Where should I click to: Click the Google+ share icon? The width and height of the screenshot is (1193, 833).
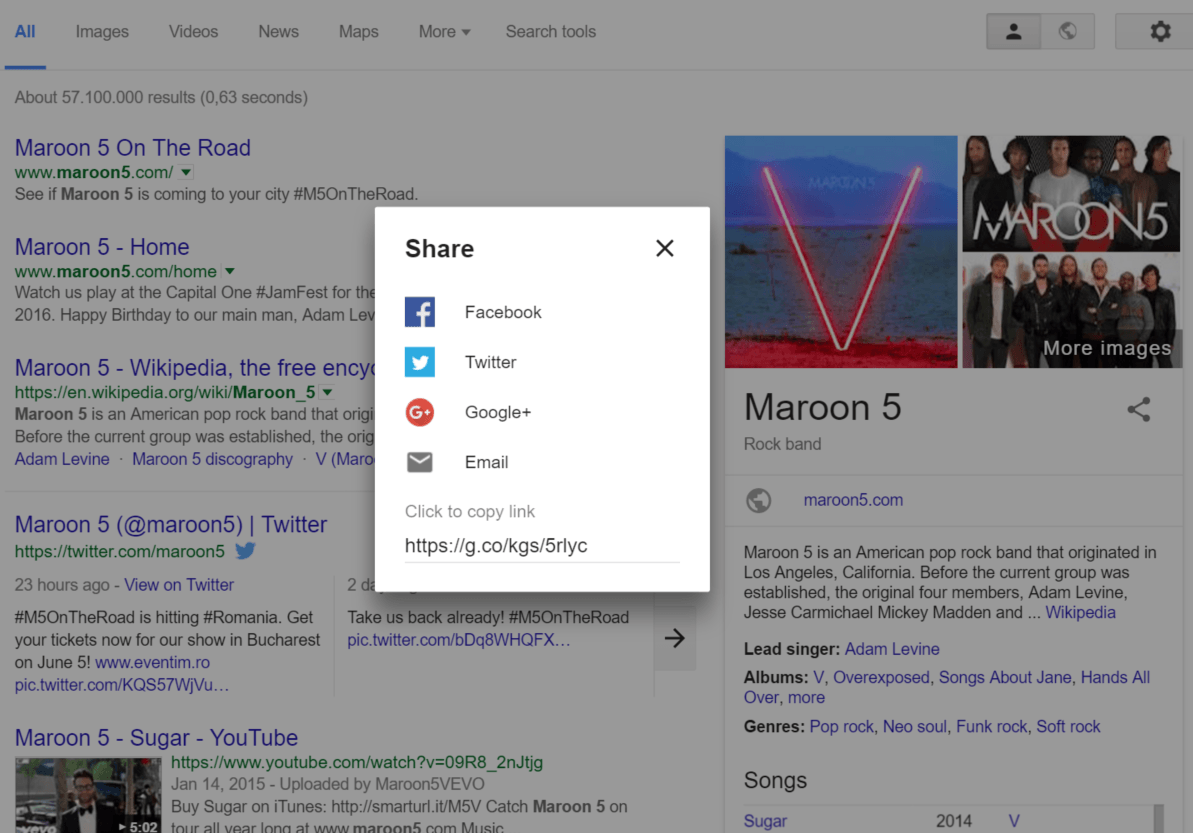coord(420,412)
